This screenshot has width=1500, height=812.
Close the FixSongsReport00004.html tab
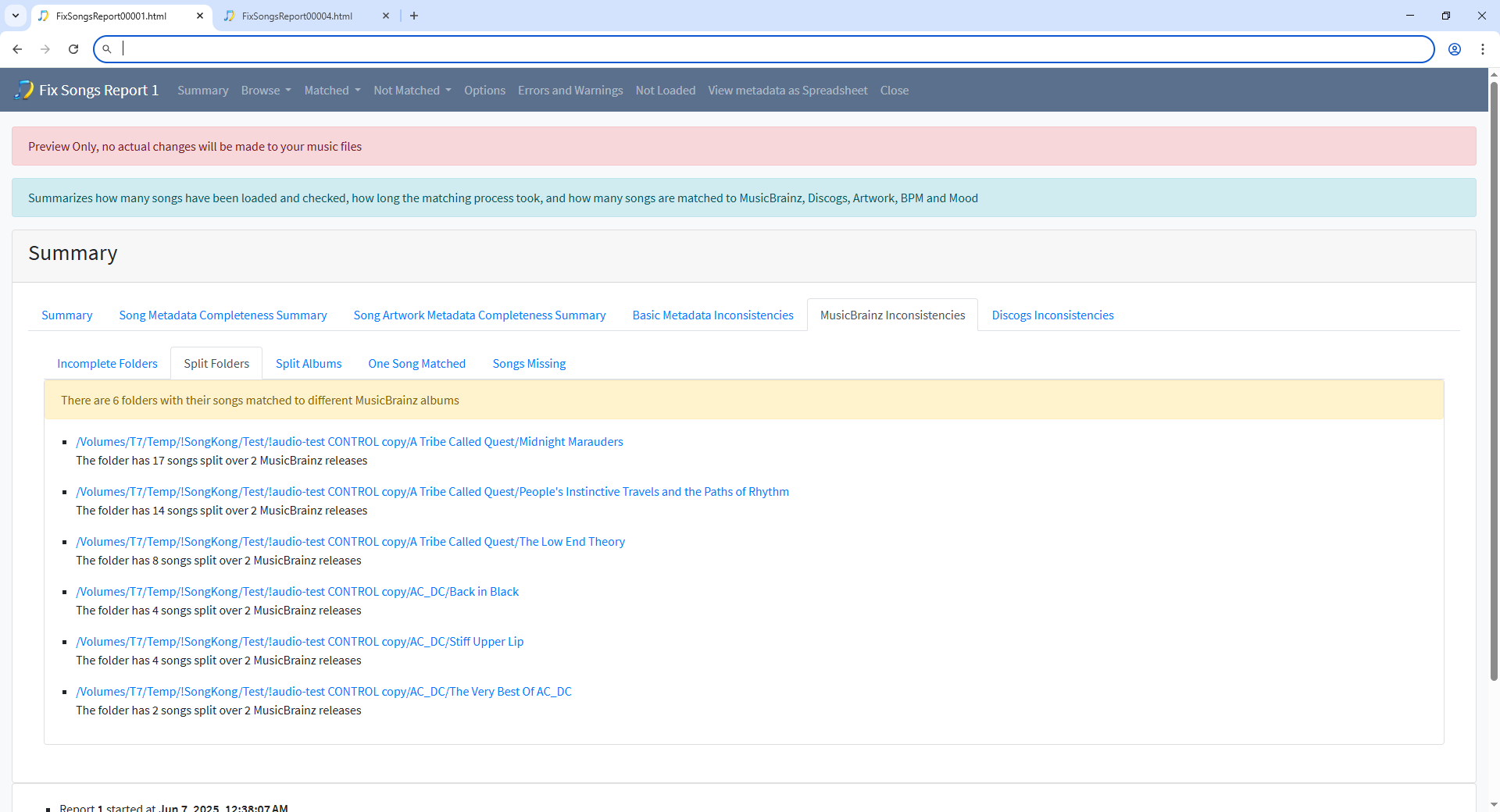[386, 16]
